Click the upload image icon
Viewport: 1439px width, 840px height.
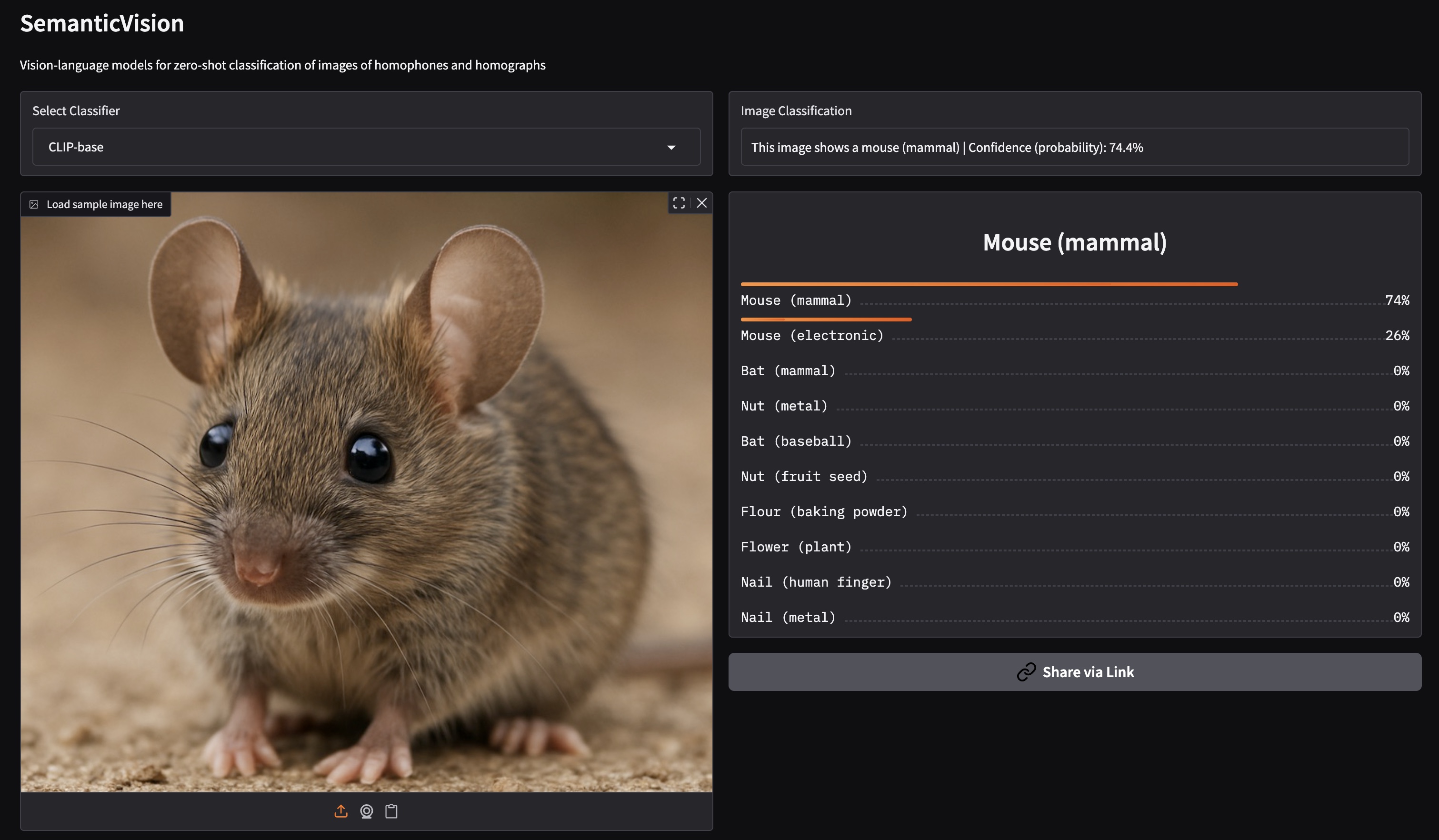(x=341, y=811)
